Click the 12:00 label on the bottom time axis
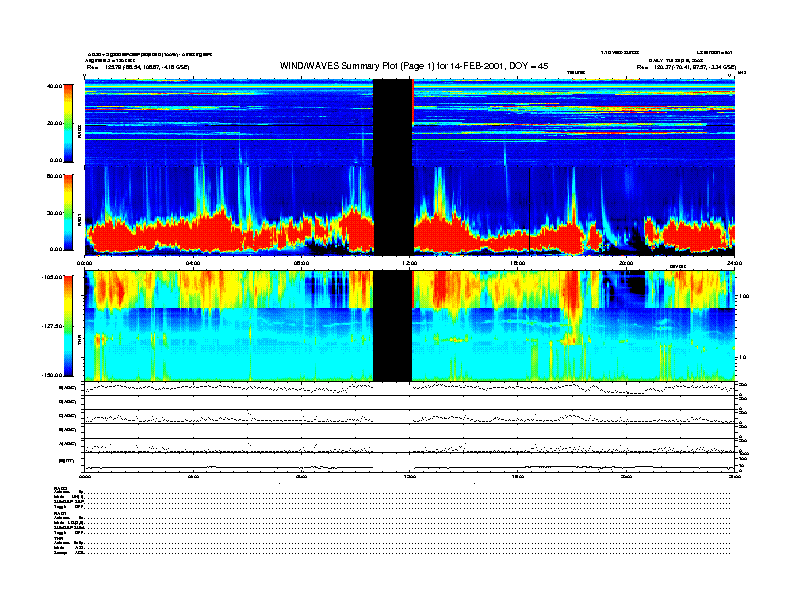The width and height of the screenshot is (792, 612). pos(410,476)
